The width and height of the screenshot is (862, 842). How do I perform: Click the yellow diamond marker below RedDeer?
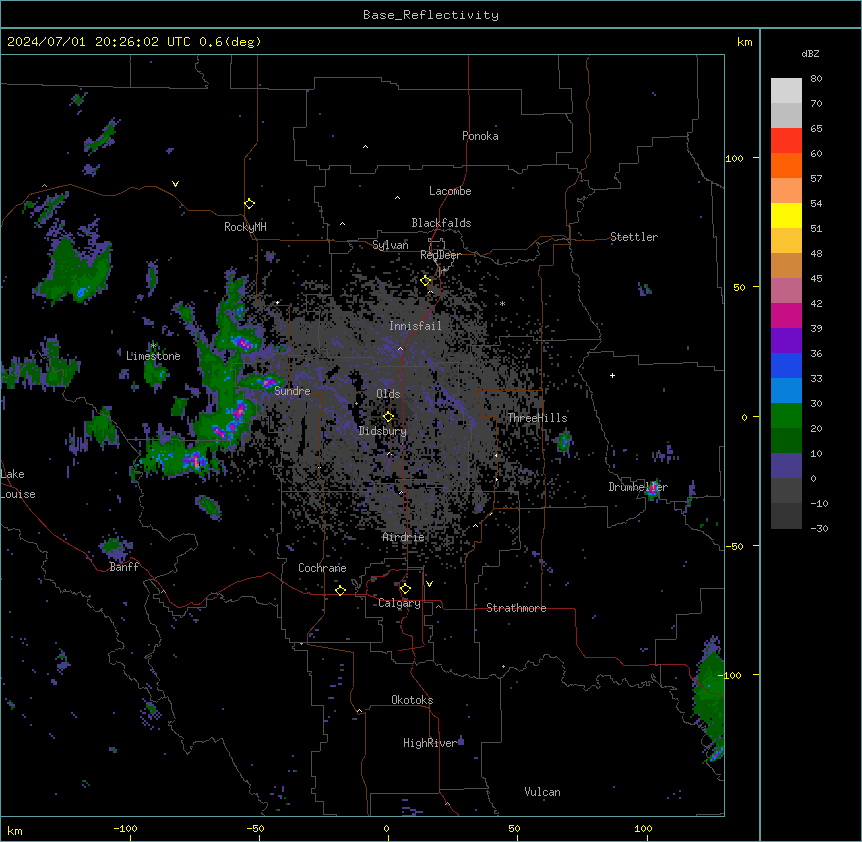click(x=426, y=281)
